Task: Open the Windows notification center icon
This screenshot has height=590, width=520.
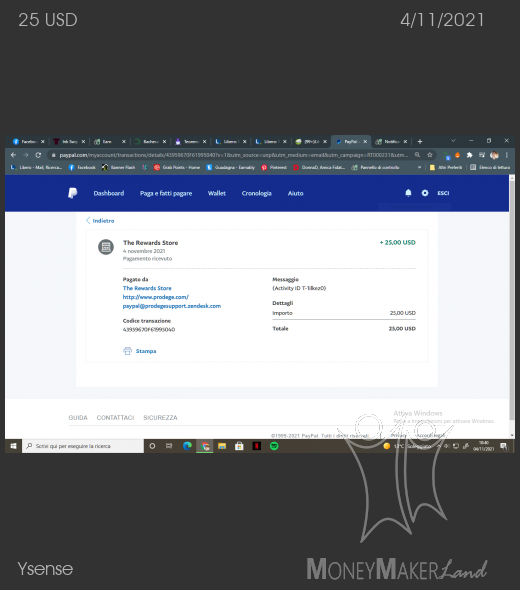Action: [x=504, y=446]
